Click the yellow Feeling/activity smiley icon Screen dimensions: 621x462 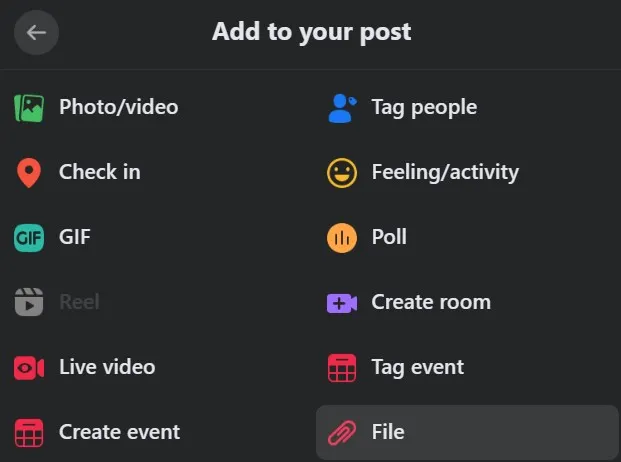click(342, 173)
